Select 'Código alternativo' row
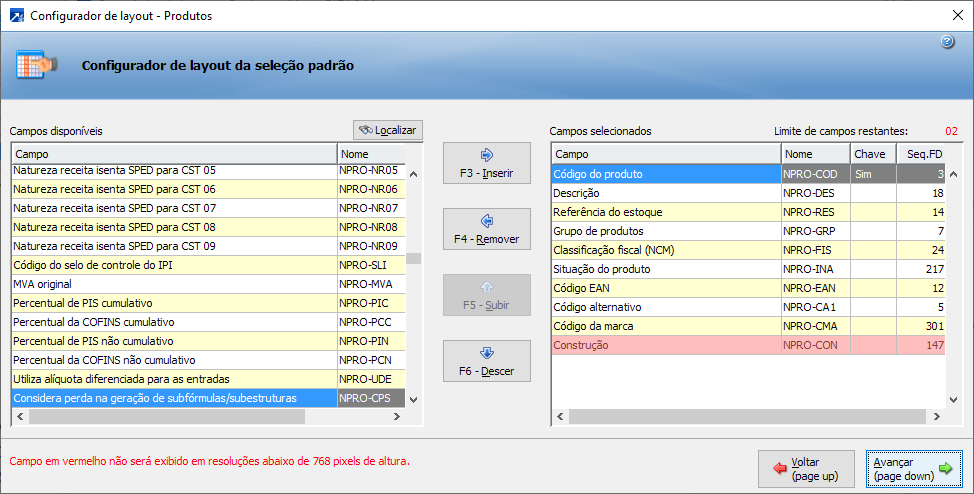This screenshot has height=494, width=974. tap(749, 307)
